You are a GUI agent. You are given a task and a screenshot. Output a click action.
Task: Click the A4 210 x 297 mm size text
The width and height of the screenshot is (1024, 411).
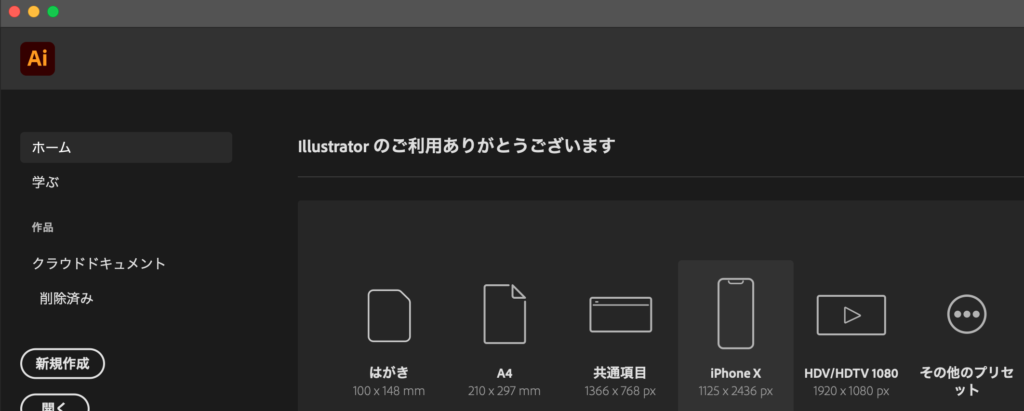point(504,390)
